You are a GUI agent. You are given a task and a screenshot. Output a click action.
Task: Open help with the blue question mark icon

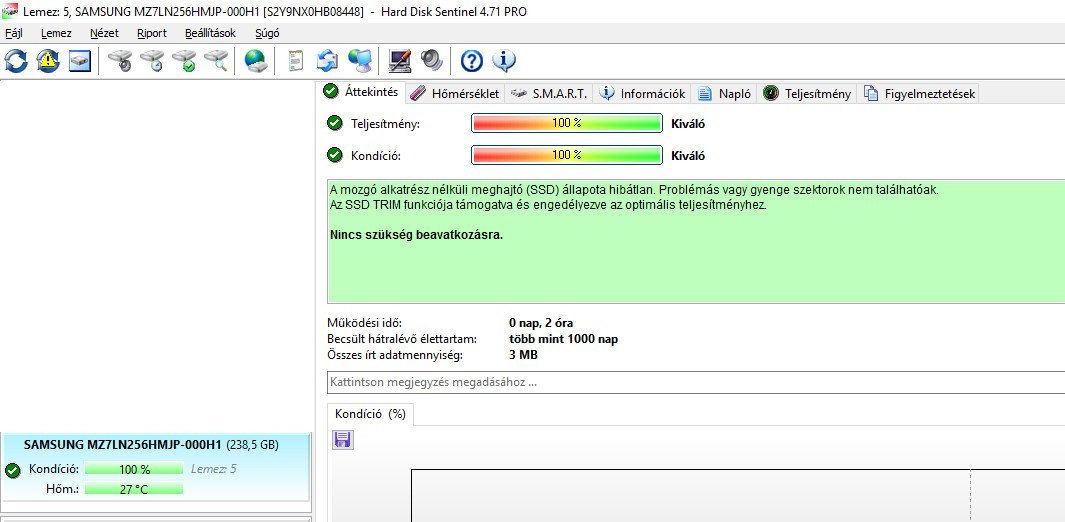(471, 61)
